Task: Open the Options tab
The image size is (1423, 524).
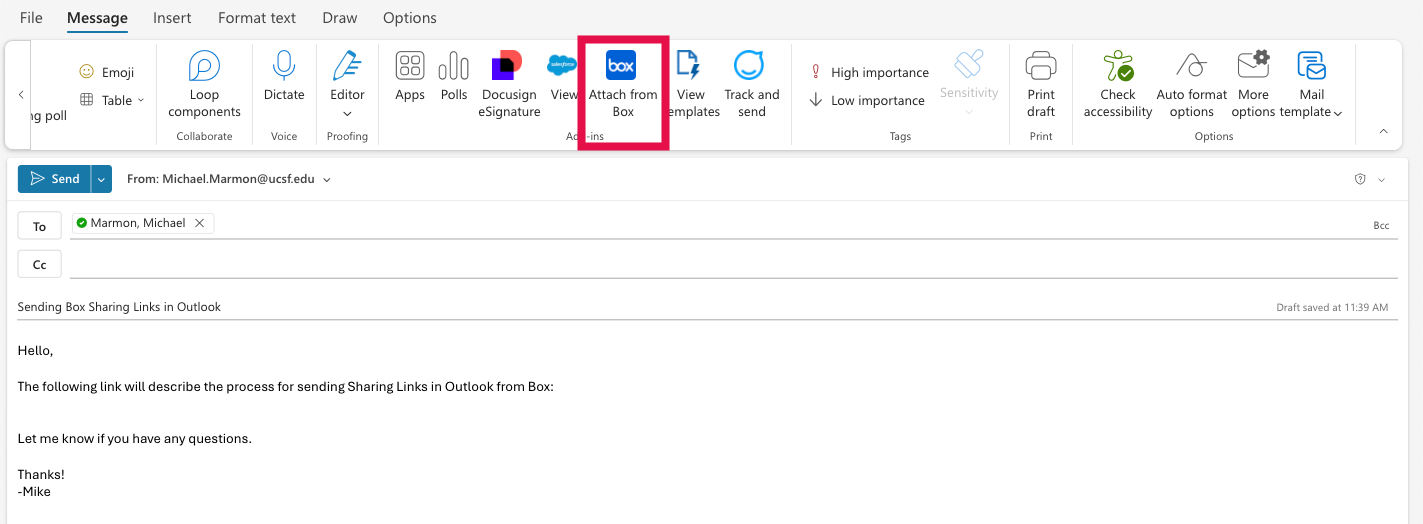Action: (410, 18)
